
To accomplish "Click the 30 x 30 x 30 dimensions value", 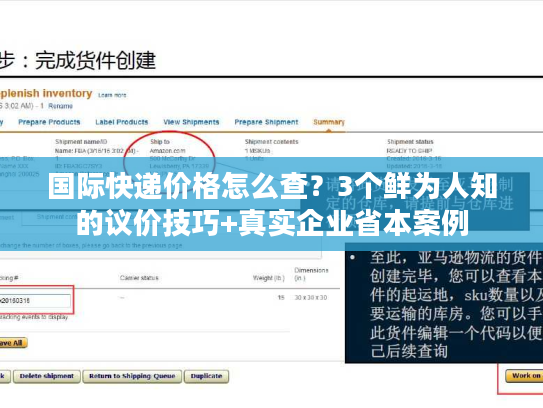I will coord(311,298).
